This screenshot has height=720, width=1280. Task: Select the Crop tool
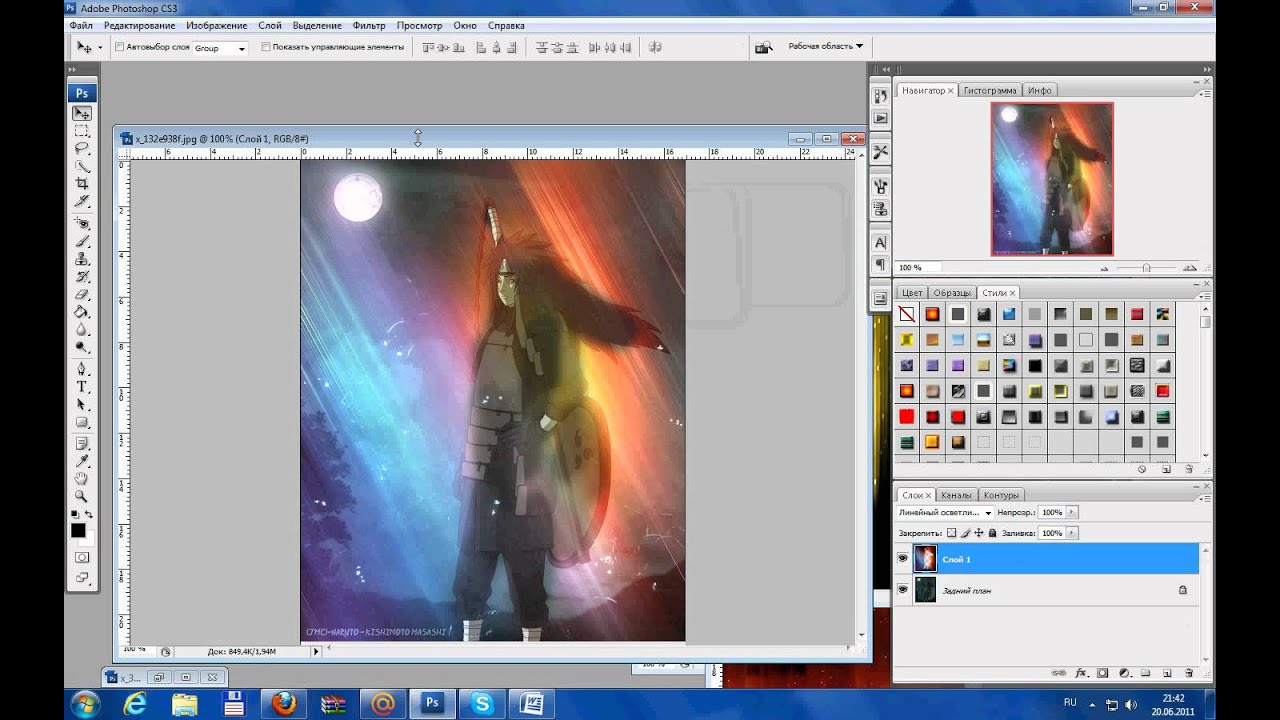[x=82, y=184]
